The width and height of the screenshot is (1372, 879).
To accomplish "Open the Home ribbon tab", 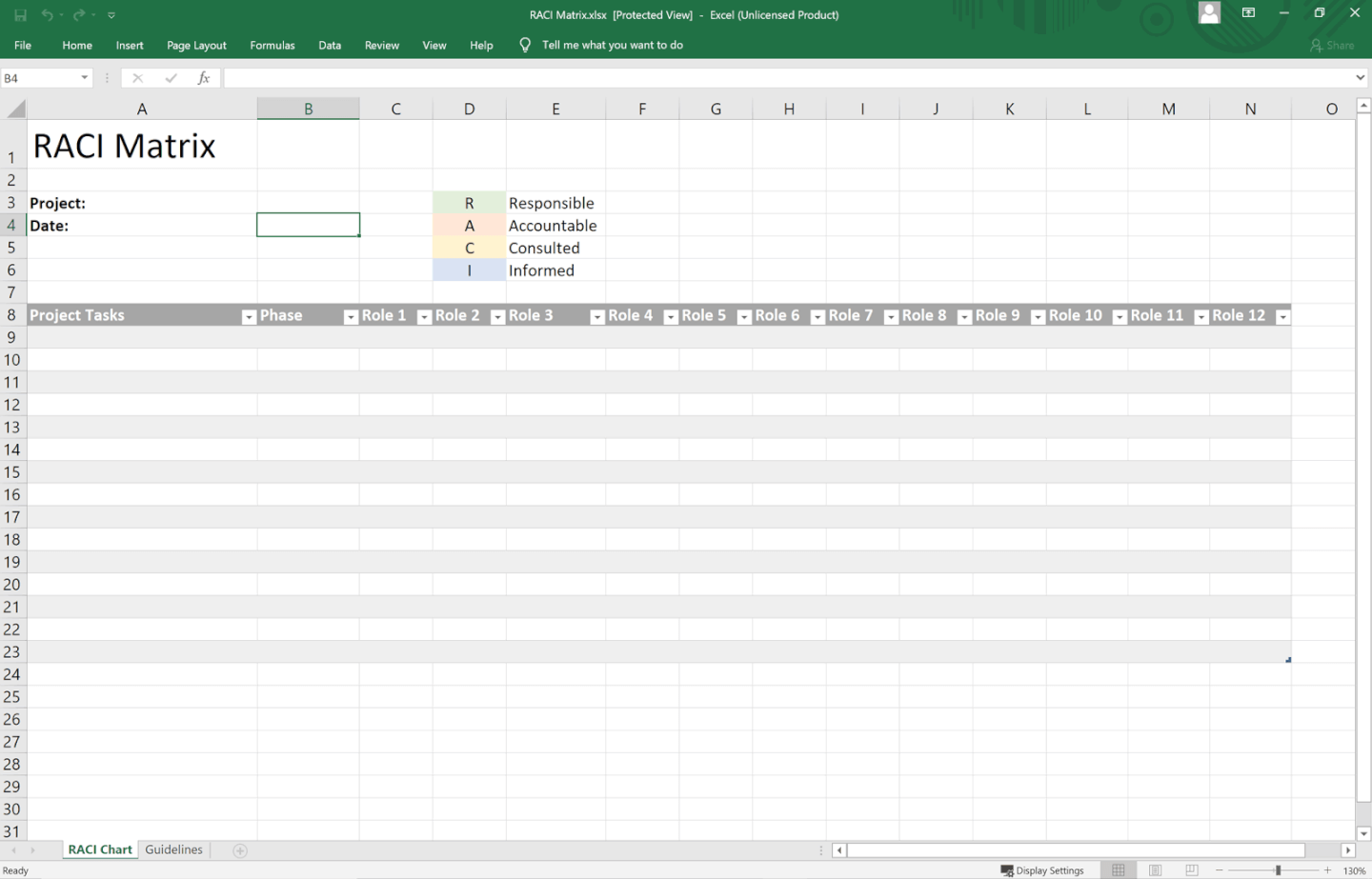I will (x=77, y=45).
